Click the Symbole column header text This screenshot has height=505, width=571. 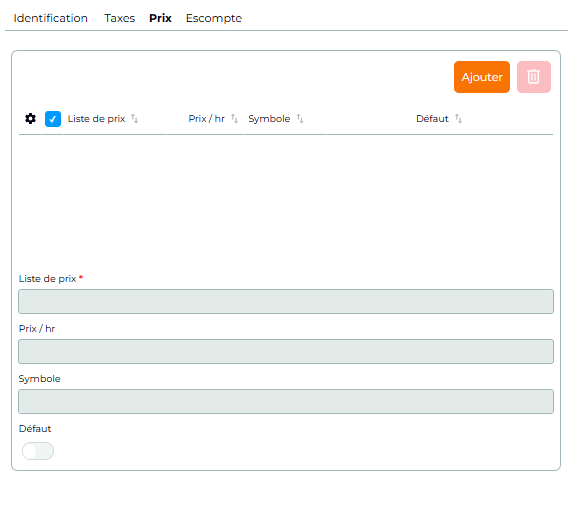[x=269, y=119]
